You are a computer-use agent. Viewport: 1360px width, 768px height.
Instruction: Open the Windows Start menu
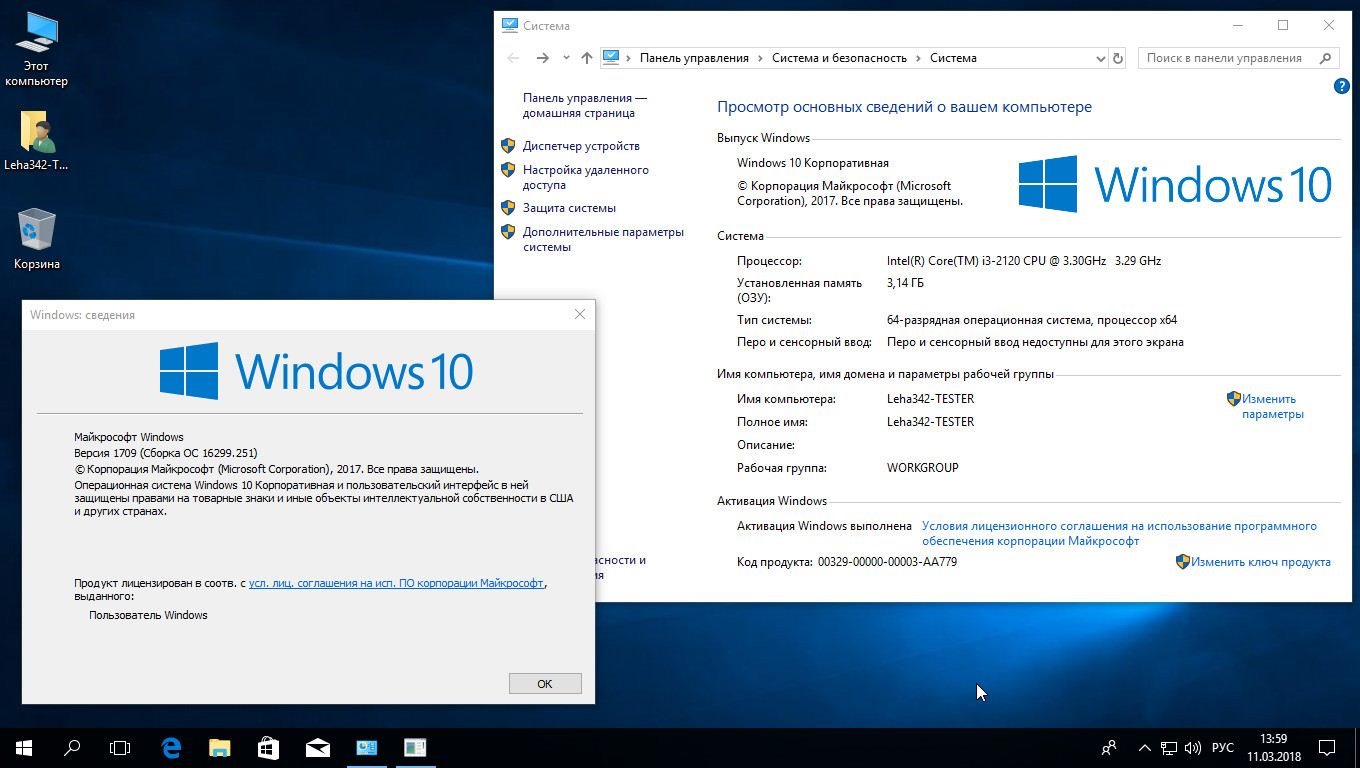click(24, 747)
